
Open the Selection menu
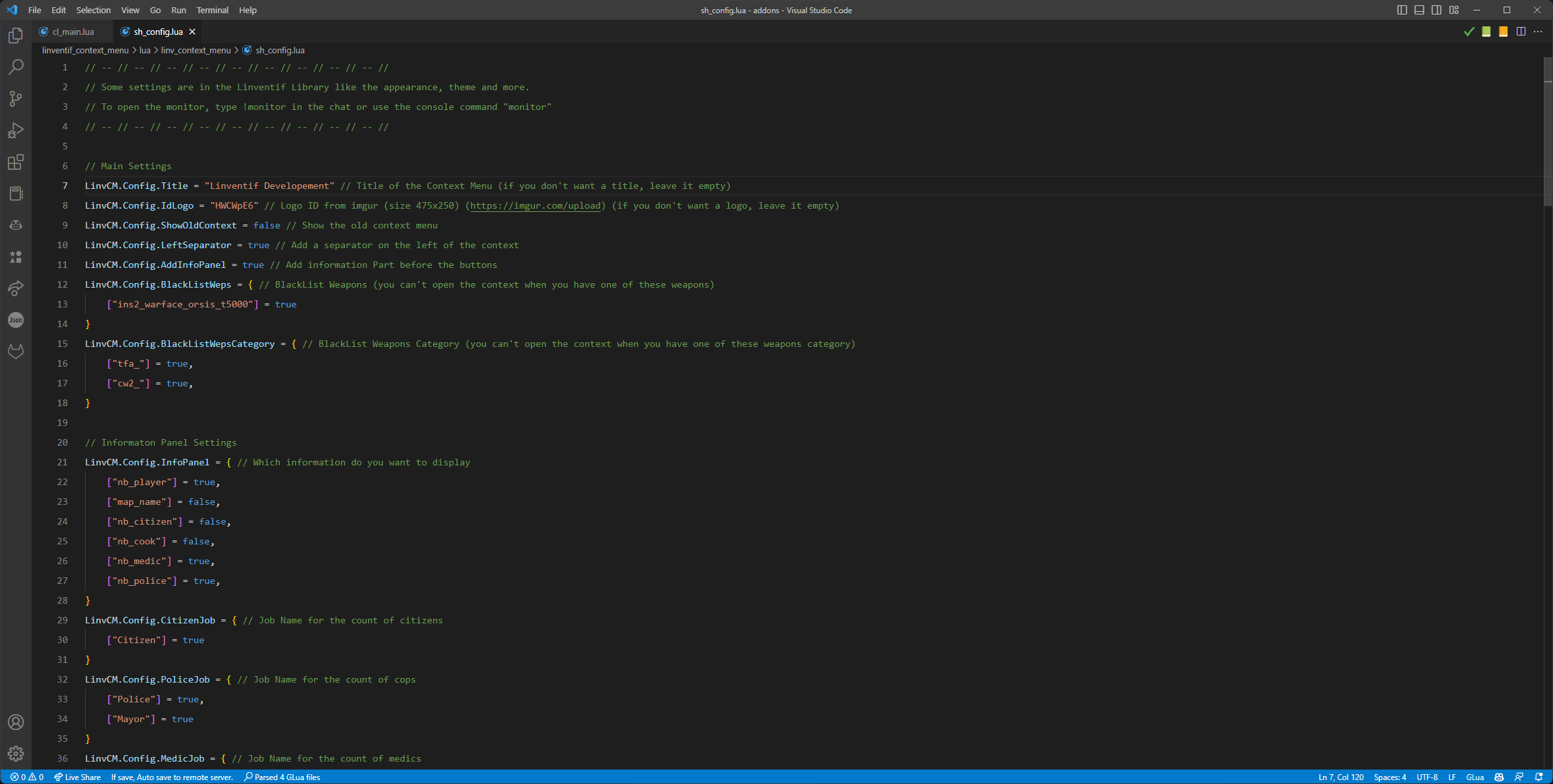(93, 10)
